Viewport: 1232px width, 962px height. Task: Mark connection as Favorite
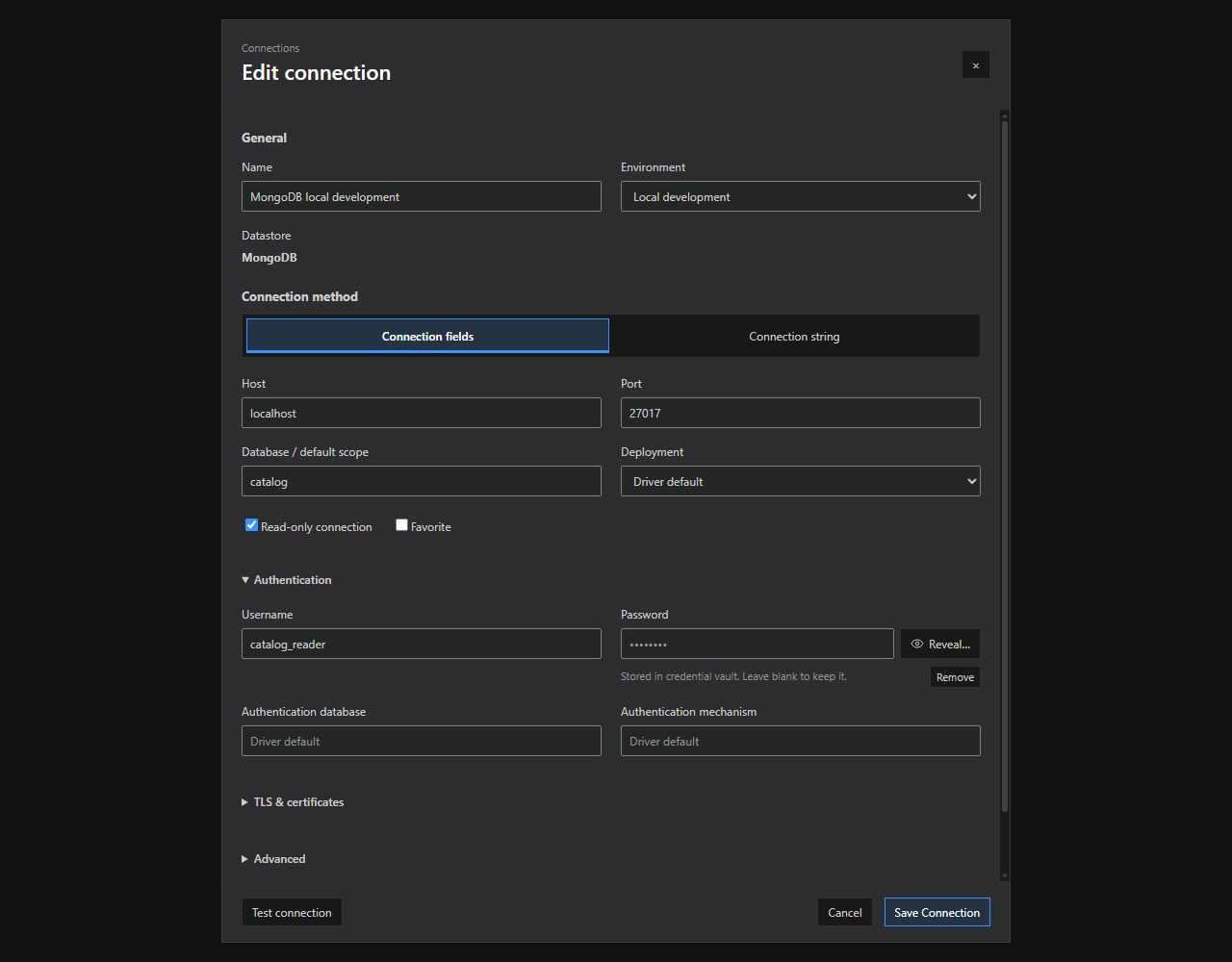point(402,525)
